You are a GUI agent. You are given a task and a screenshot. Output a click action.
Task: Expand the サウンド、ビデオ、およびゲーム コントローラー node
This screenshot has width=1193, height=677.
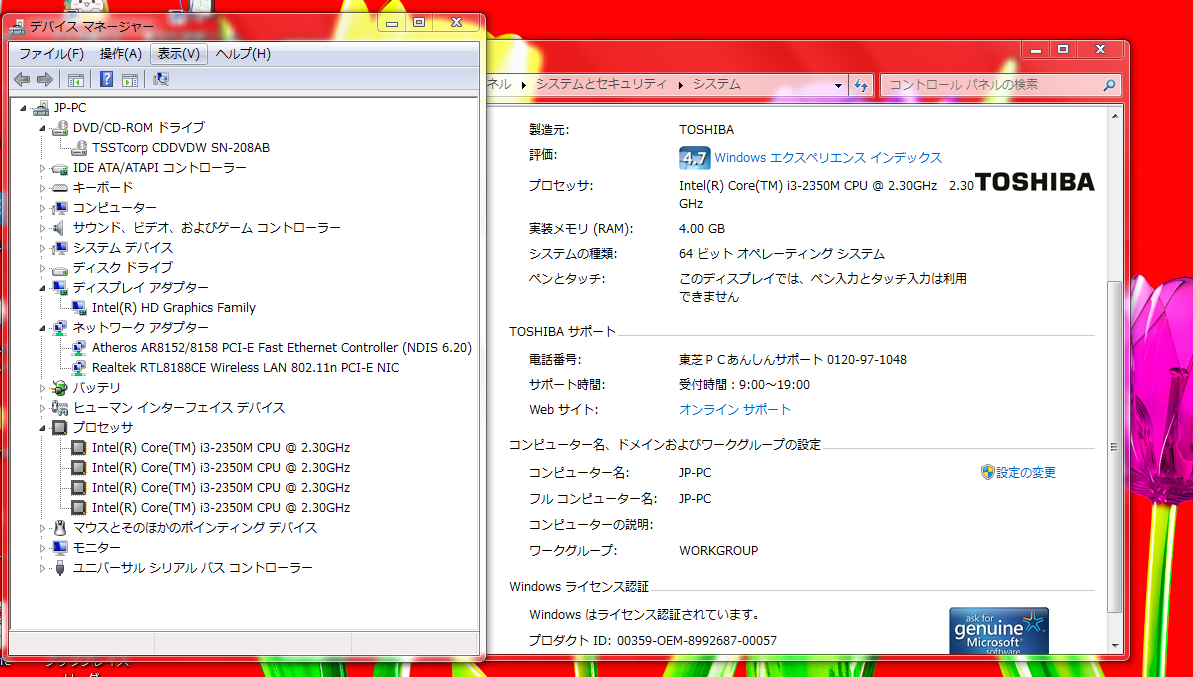coord(43,227)
